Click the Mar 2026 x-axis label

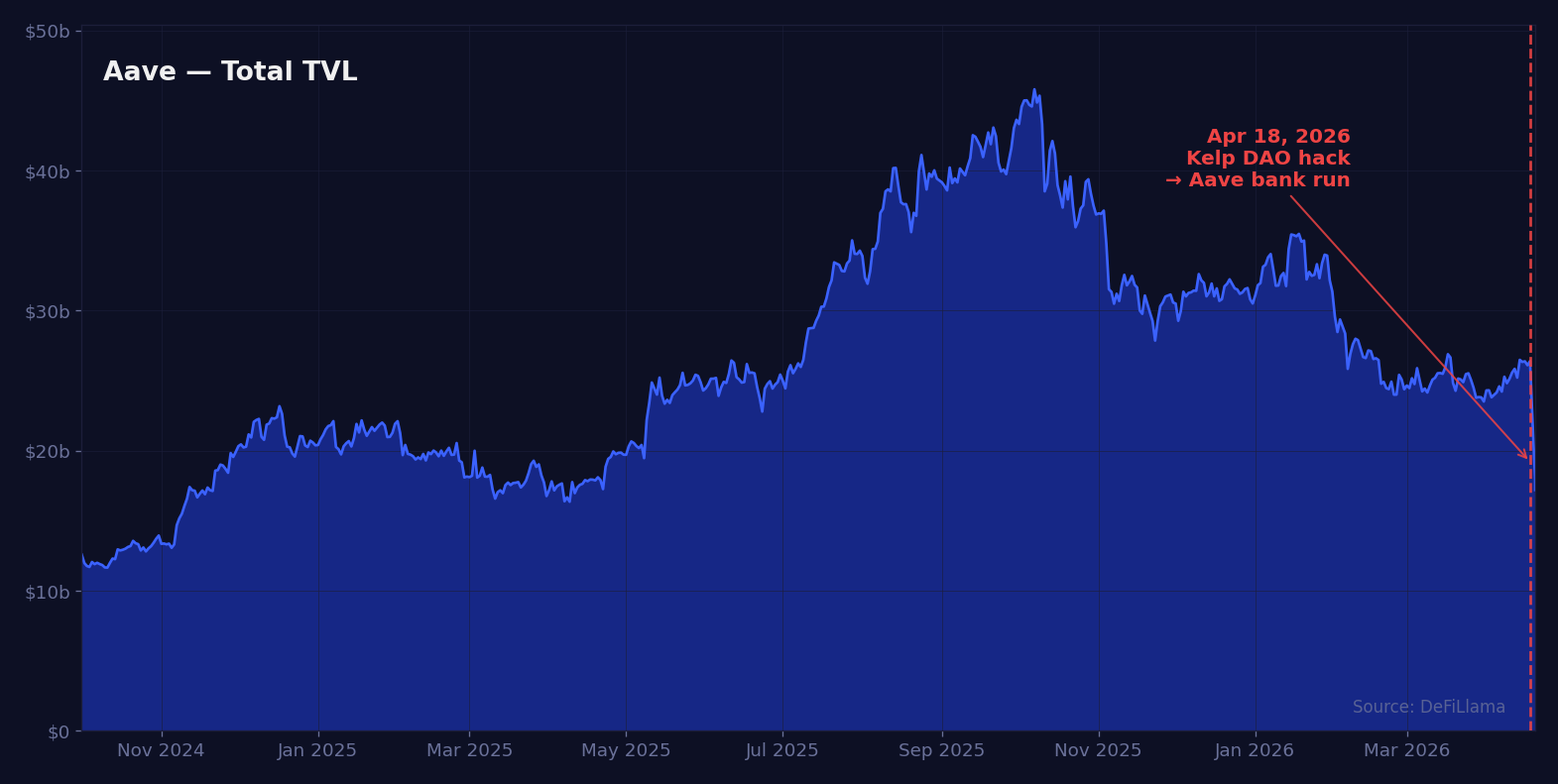[x=1406, y=751]
